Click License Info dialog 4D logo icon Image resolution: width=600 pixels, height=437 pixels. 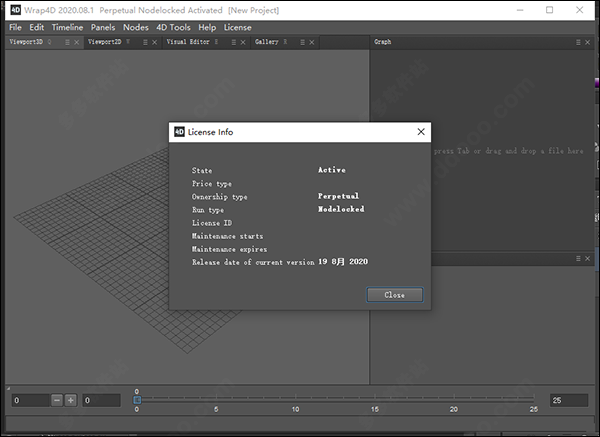click(179, 132)
